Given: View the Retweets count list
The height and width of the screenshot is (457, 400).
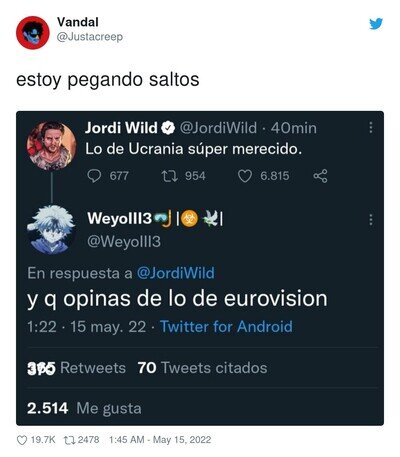Looking at the screenshot, I should [x=76, y=368].
